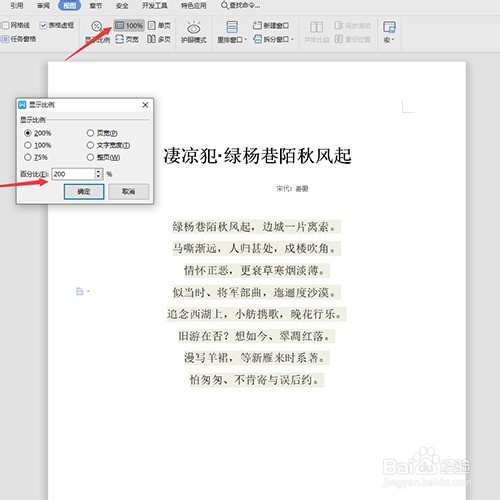Fit view to 页宽 page width
The width and height of the screenshot is (500, 500).
(127, 39)
